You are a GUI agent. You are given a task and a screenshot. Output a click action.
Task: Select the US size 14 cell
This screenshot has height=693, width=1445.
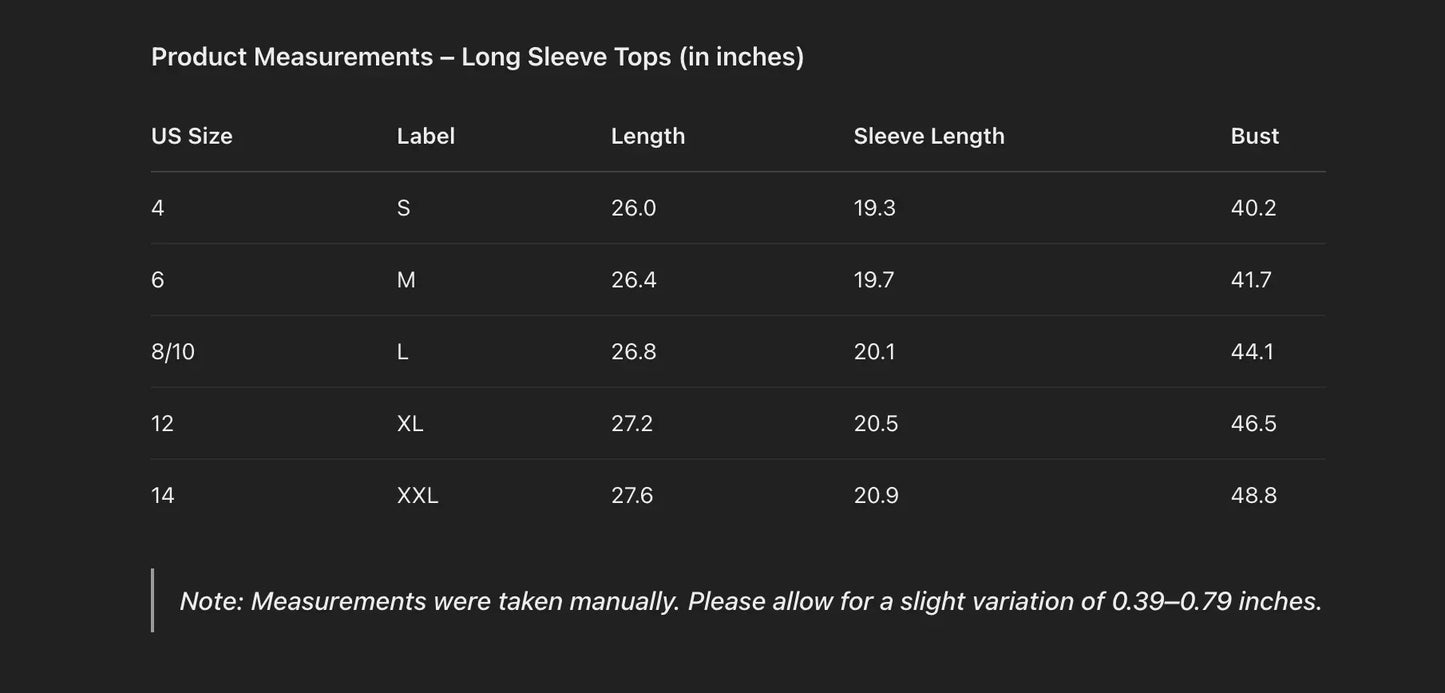pos(163,496)
